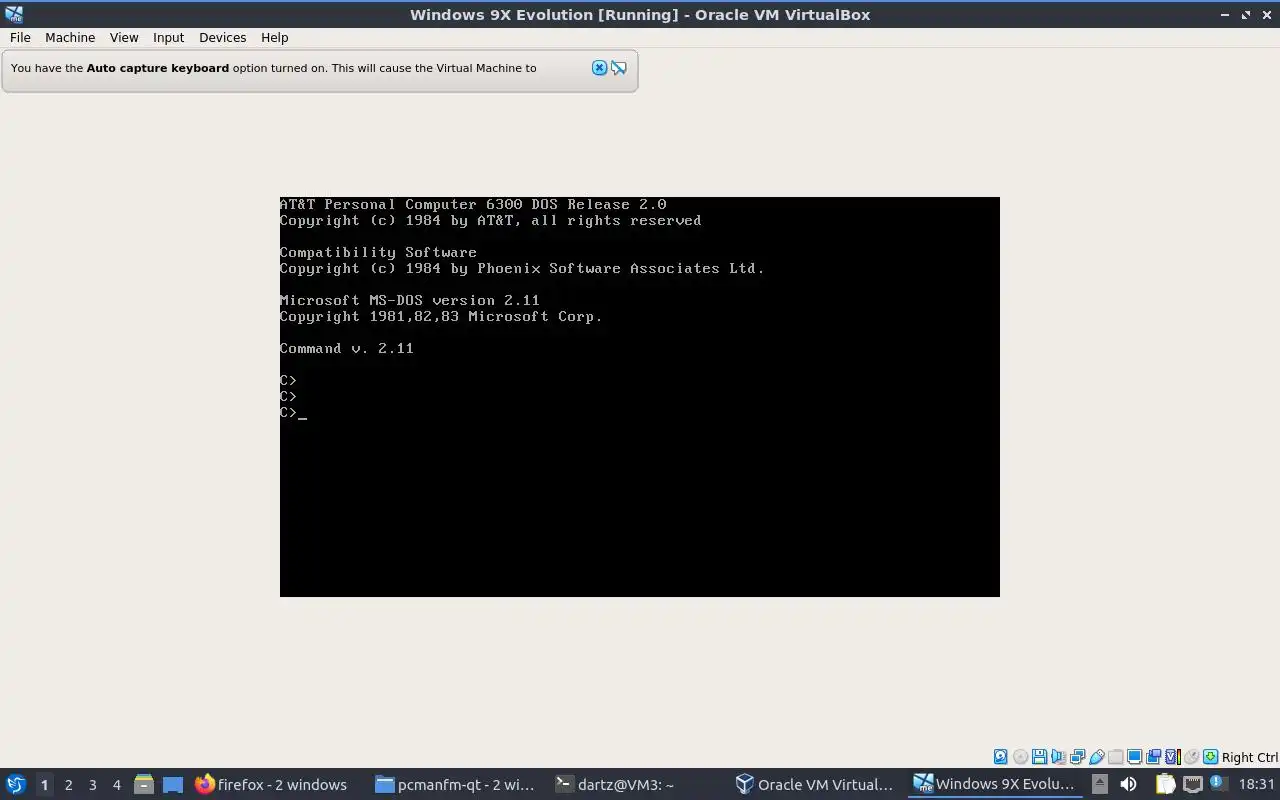1280x800 pixels.
Task: Open the Machine menu
Action: (70, 37)
